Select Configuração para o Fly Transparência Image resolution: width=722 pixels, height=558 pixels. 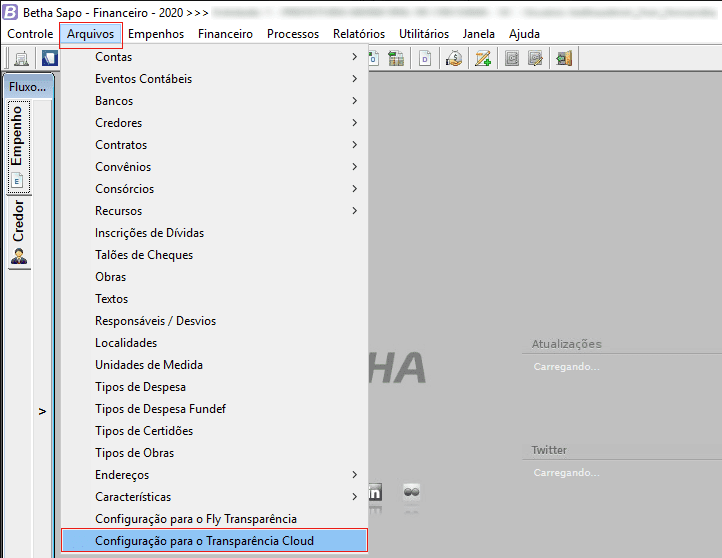click(x=215, y=519)
